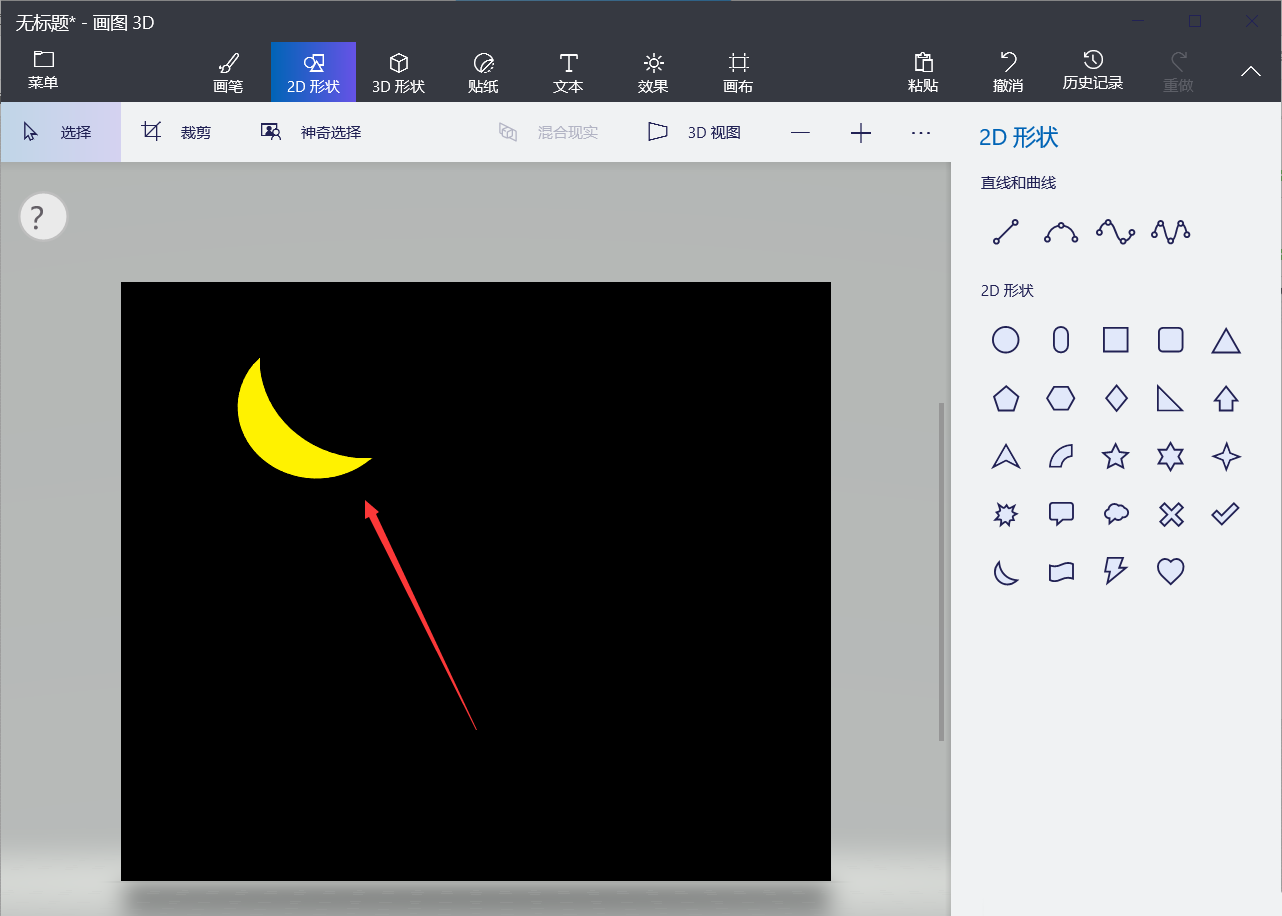The height and width of the screenshot is (916, 1282).
Task: Pick the circle shape
Action: coord(1006,340)
